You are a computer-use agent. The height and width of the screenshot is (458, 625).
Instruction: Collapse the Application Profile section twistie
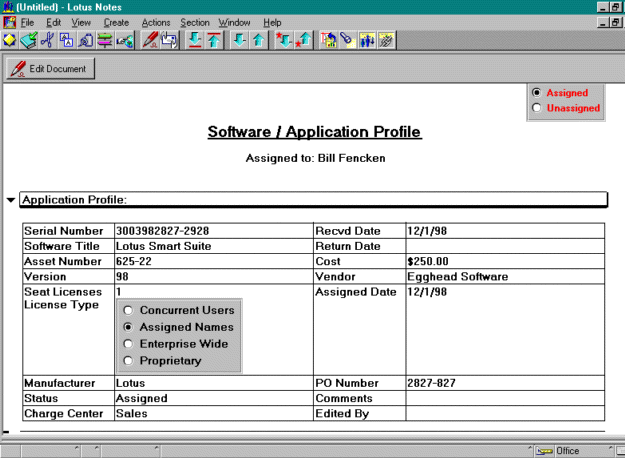(11, 200)
